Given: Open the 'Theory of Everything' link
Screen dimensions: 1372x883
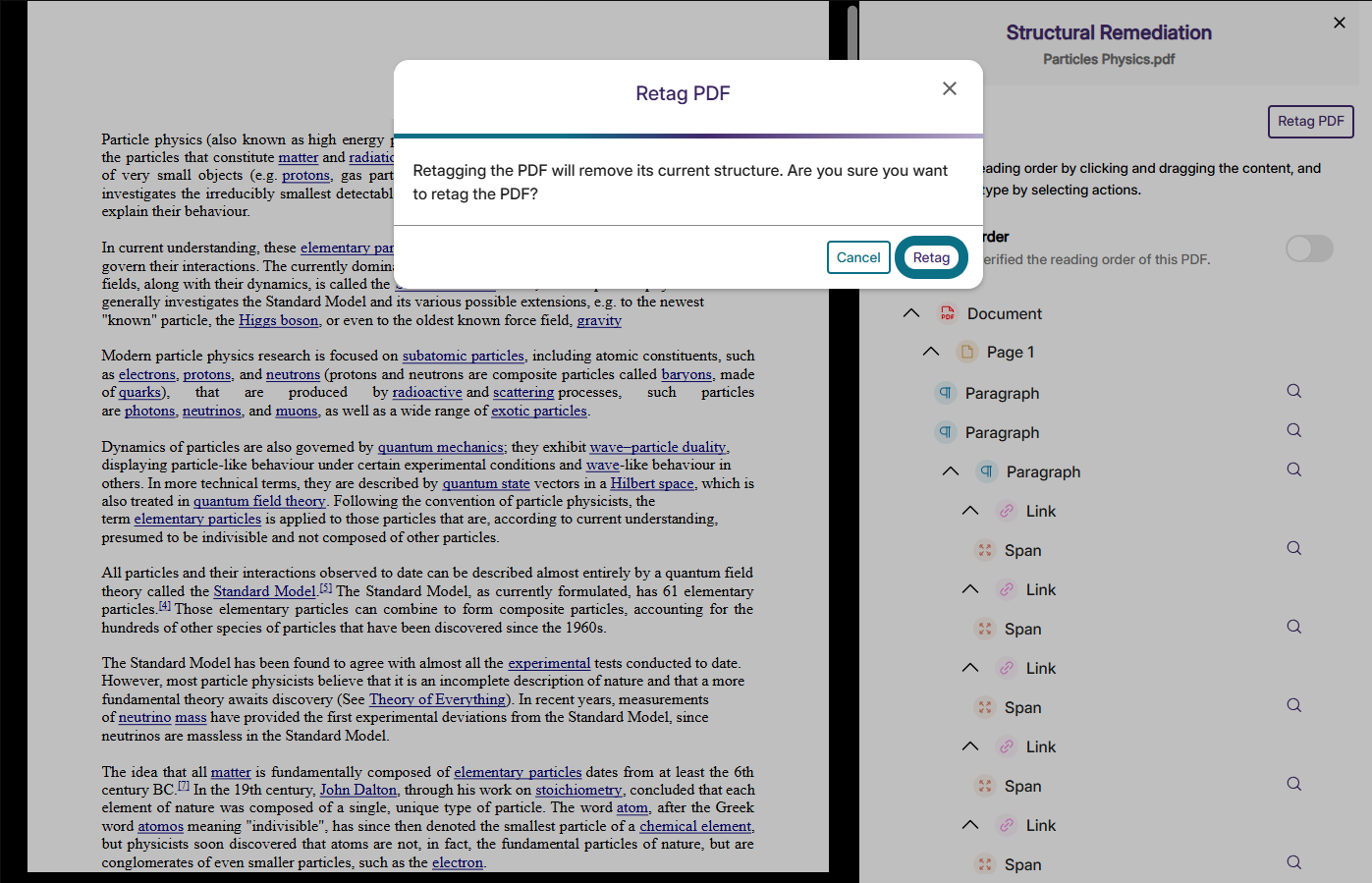Looking at the screenshot, I should click(437, 699).
